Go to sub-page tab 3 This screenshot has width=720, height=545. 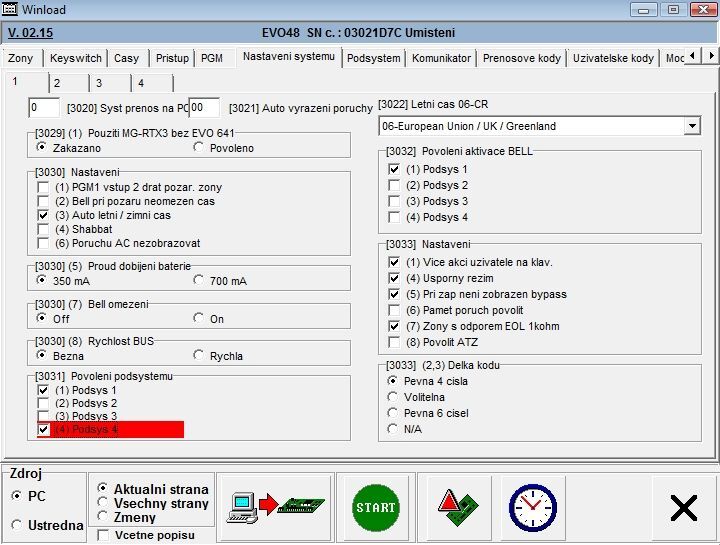coord(98,83)
